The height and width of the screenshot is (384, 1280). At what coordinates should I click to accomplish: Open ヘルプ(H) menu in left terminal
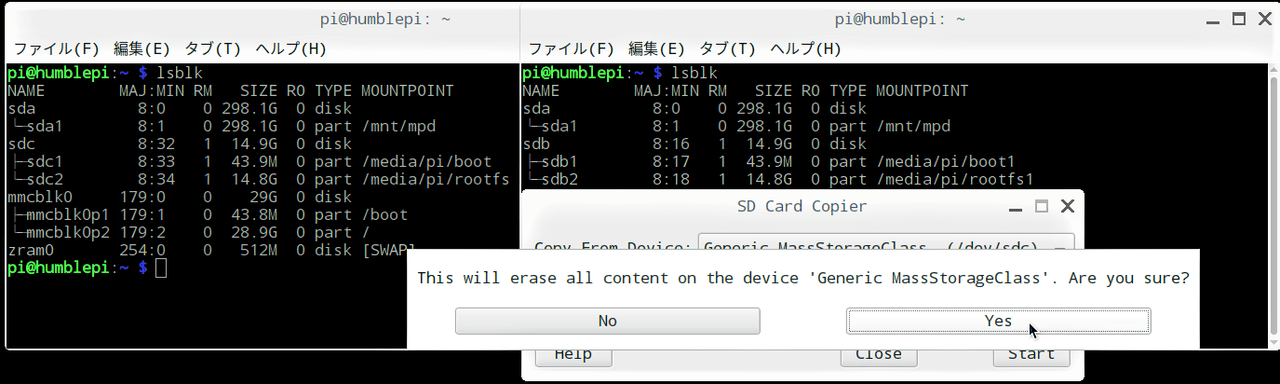[x=291, y=48]
